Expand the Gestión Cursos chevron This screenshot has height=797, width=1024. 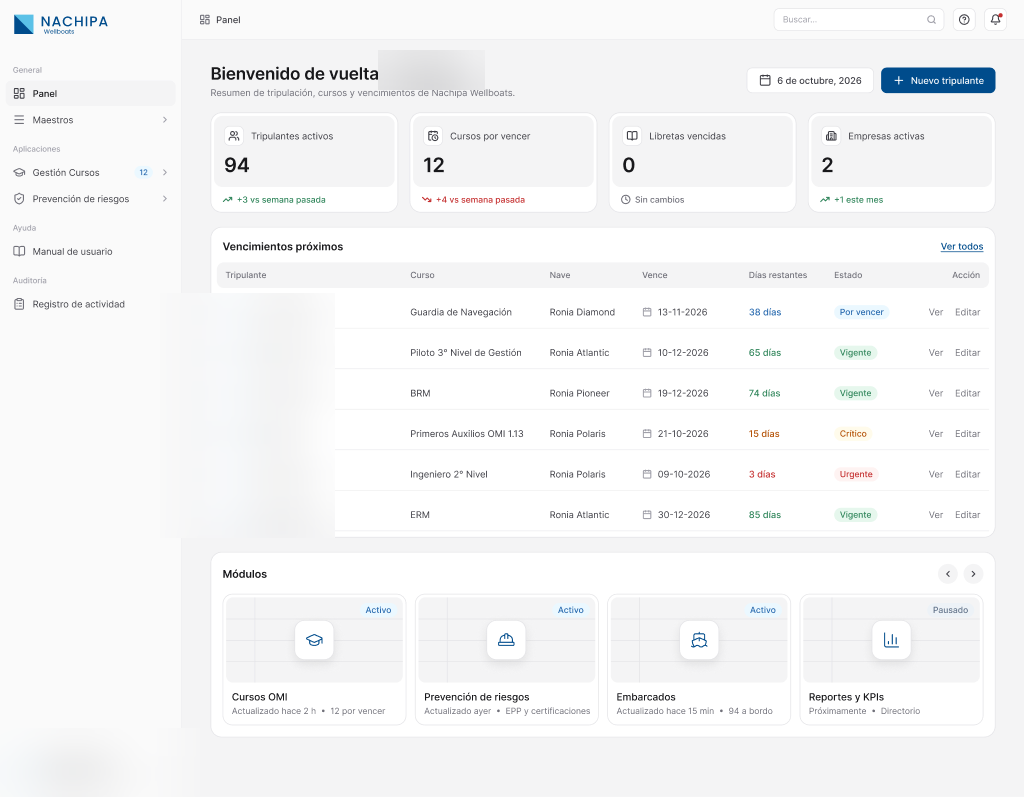(x=165, y=172)
